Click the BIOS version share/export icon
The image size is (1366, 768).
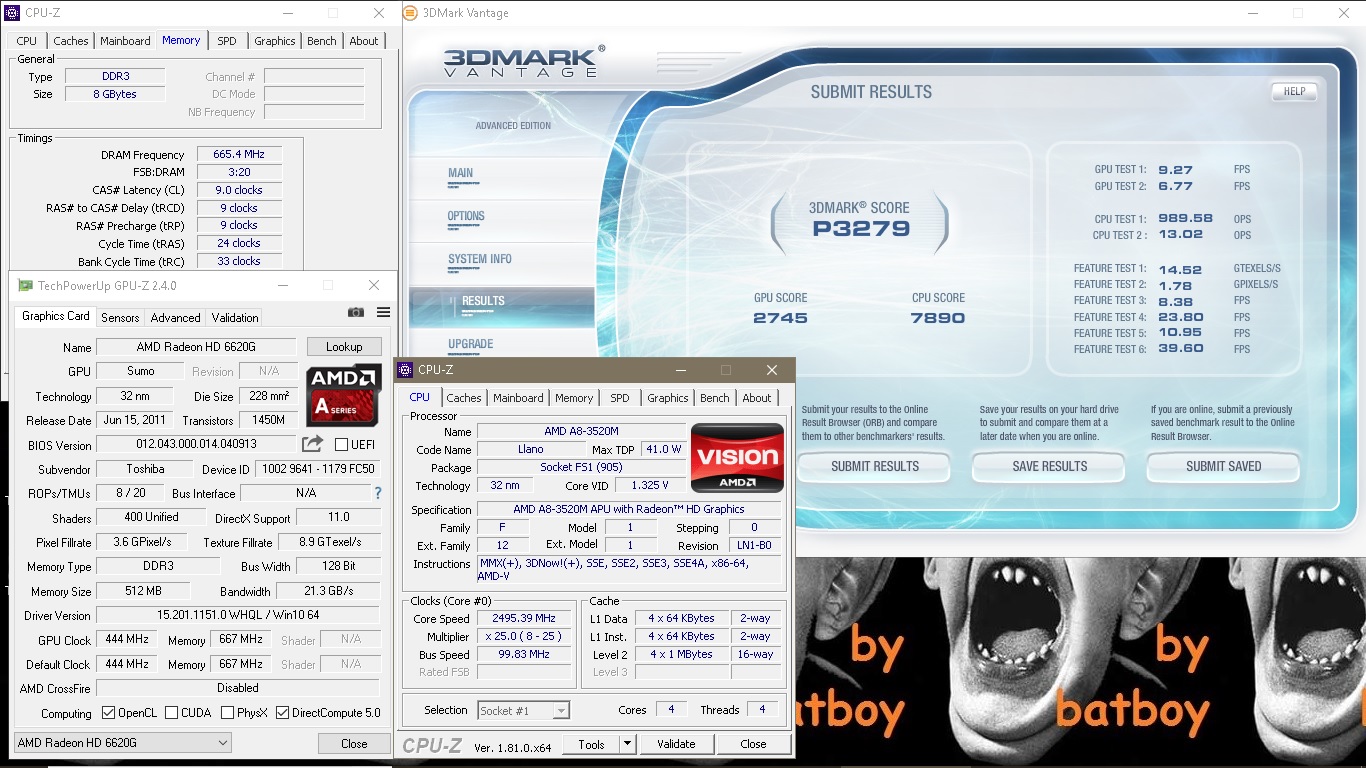click(x=313, y=443)
